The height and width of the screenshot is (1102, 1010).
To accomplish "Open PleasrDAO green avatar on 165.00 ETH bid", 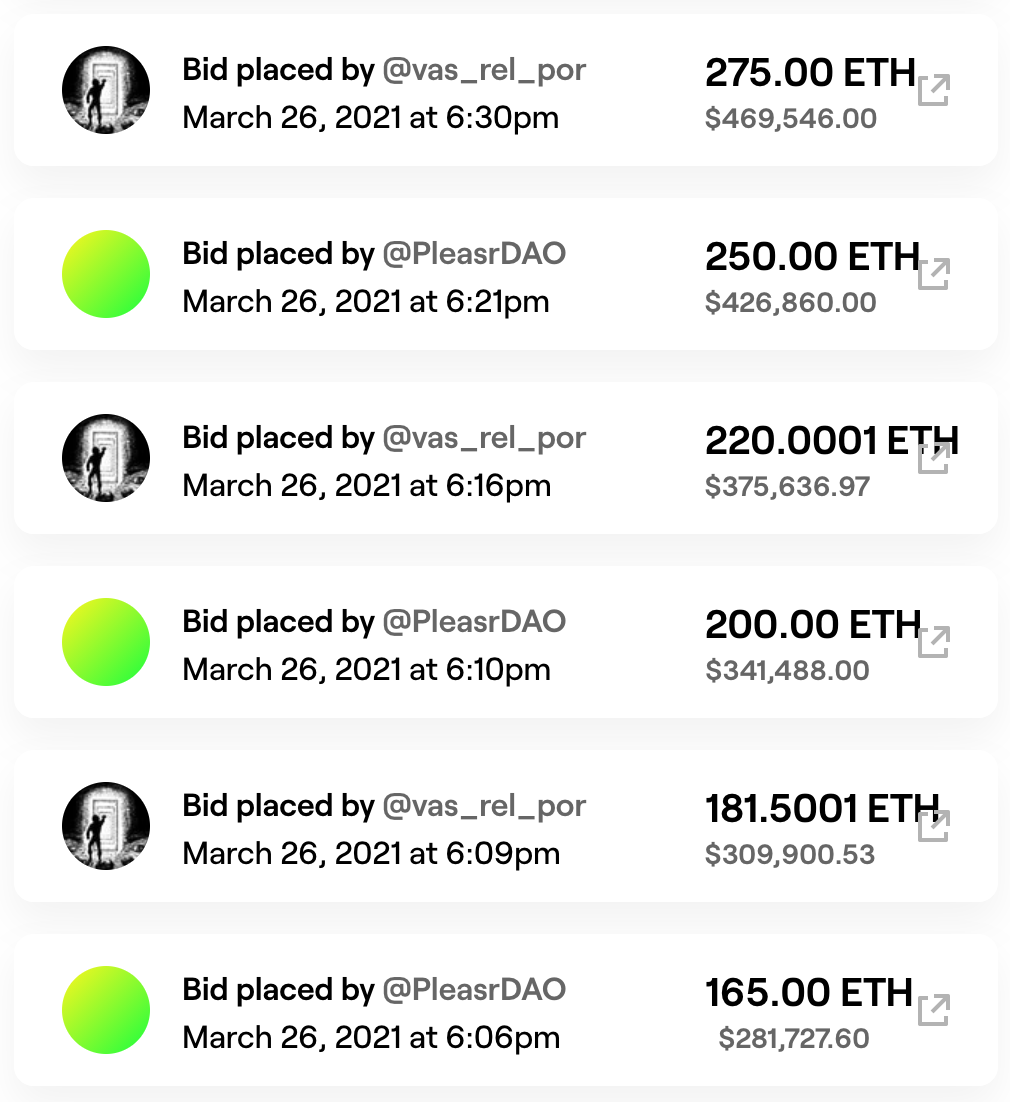I will coord(106,1010).
